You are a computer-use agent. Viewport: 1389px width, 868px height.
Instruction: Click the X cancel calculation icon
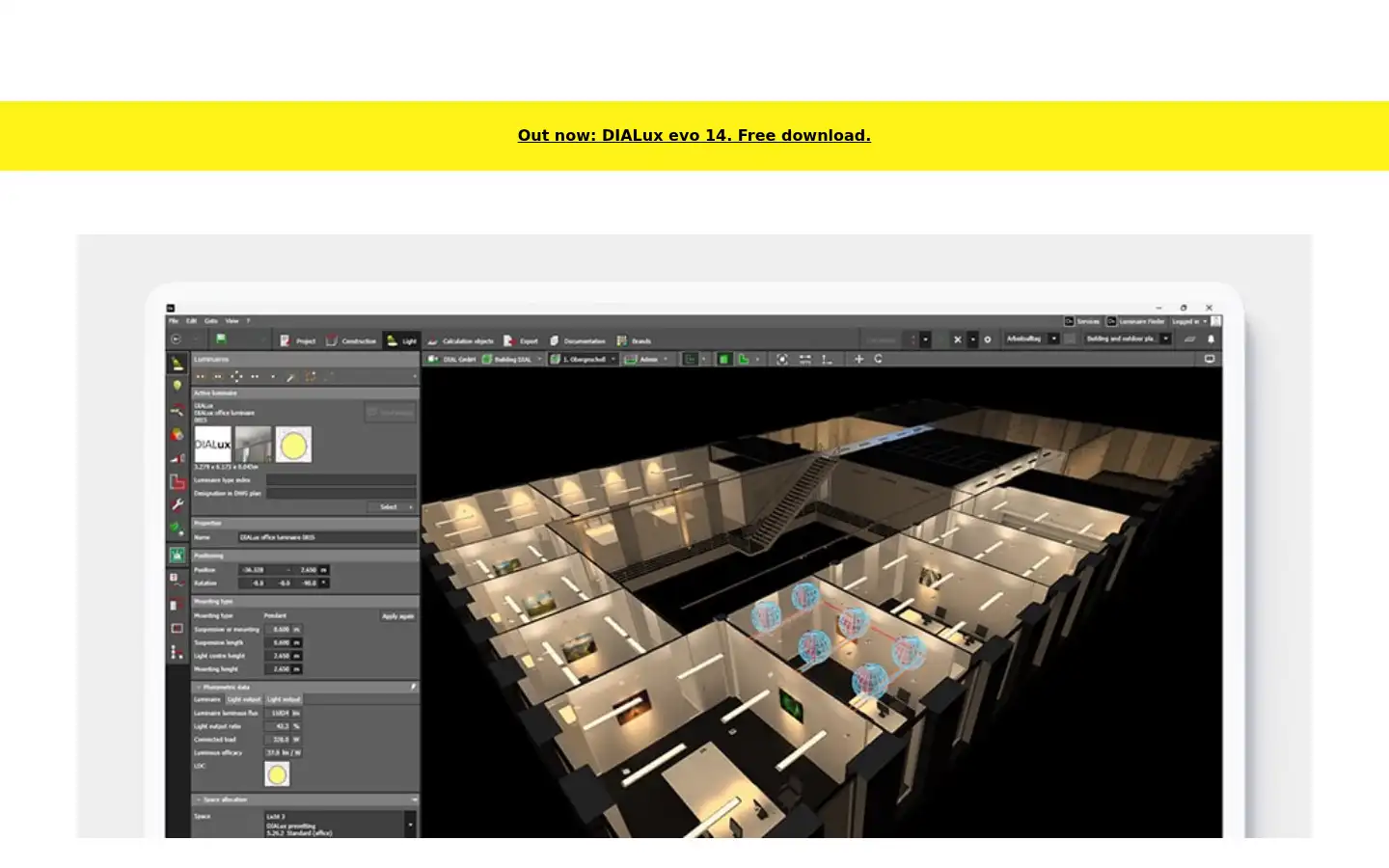click(x=957, y=339)
